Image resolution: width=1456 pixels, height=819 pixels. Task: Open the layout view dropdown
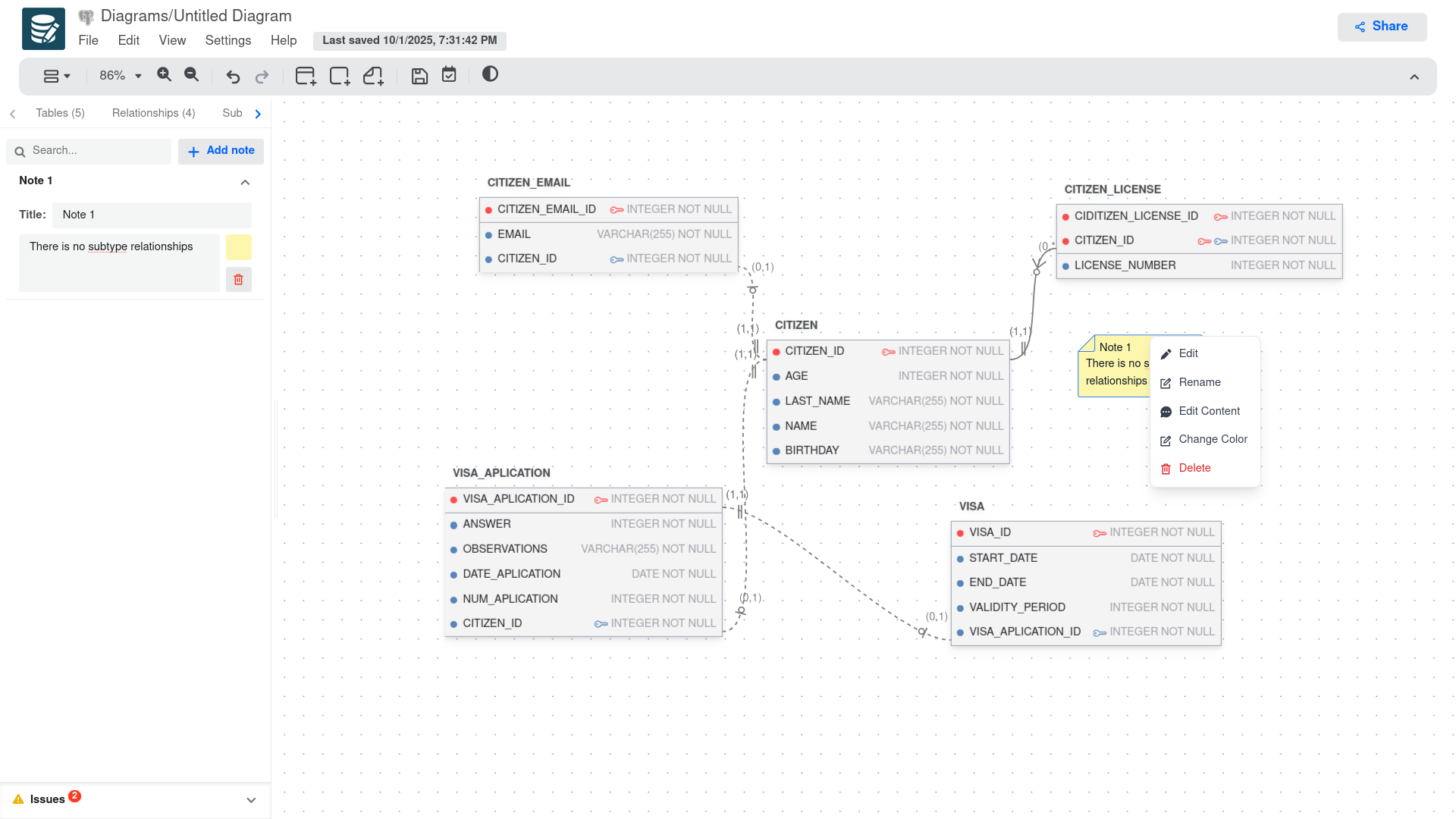[x=57, y=76]
